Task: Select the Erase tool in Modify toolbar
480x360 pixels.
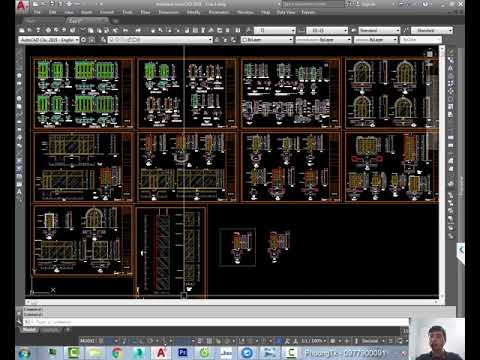Action: pyautogui.click(x=451, y=53)
